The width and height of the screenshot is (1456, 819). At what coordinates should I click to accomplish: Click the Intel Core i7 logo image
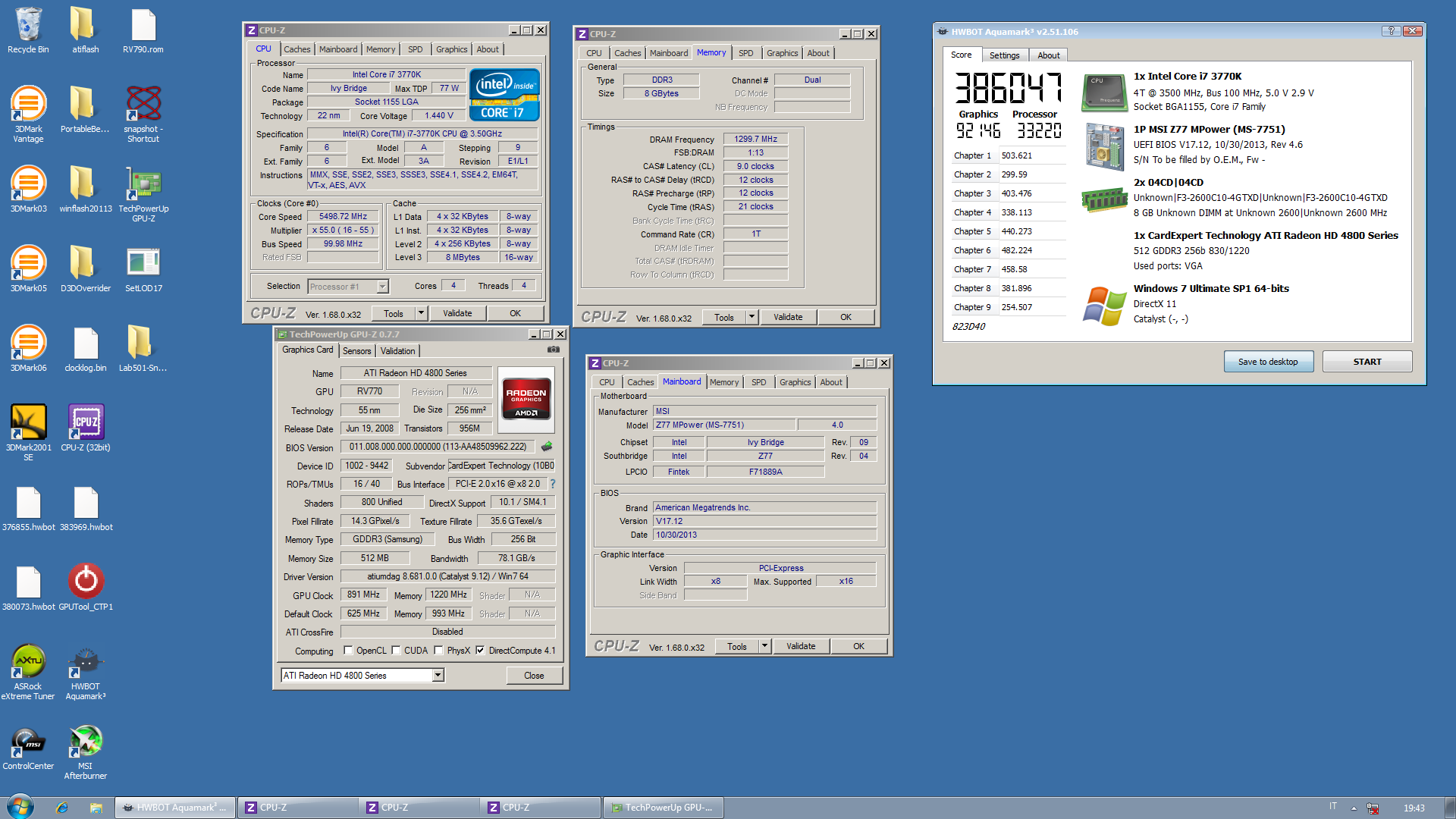pos(504,95)
